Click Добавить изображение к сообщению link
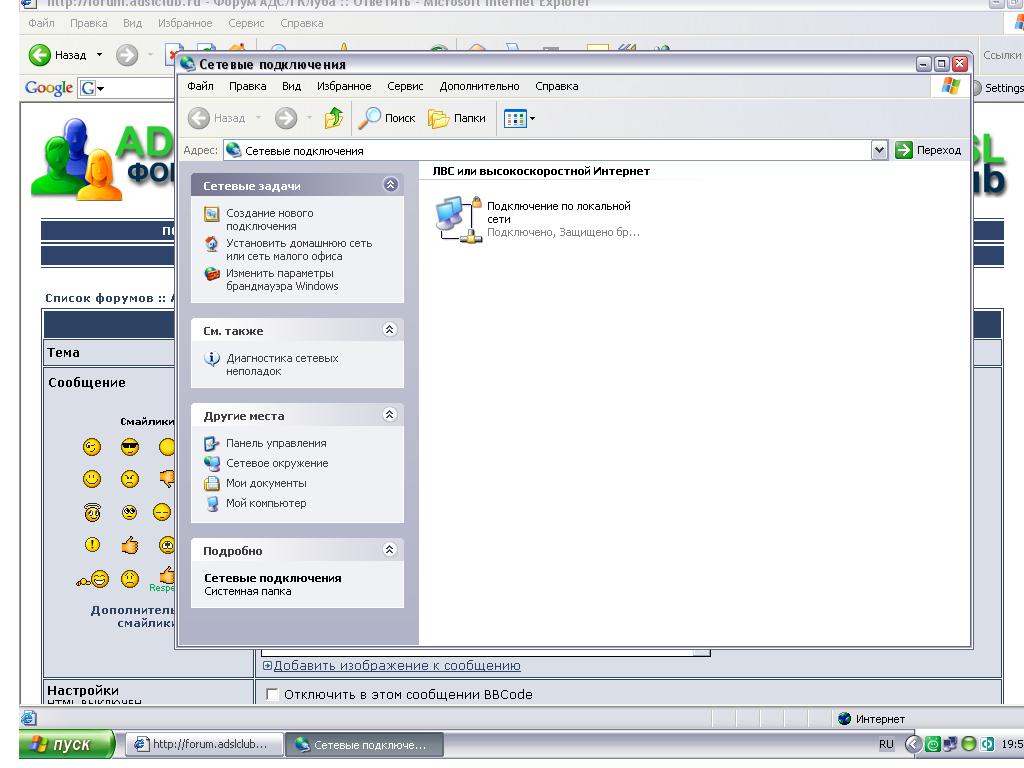 [396, 666]
